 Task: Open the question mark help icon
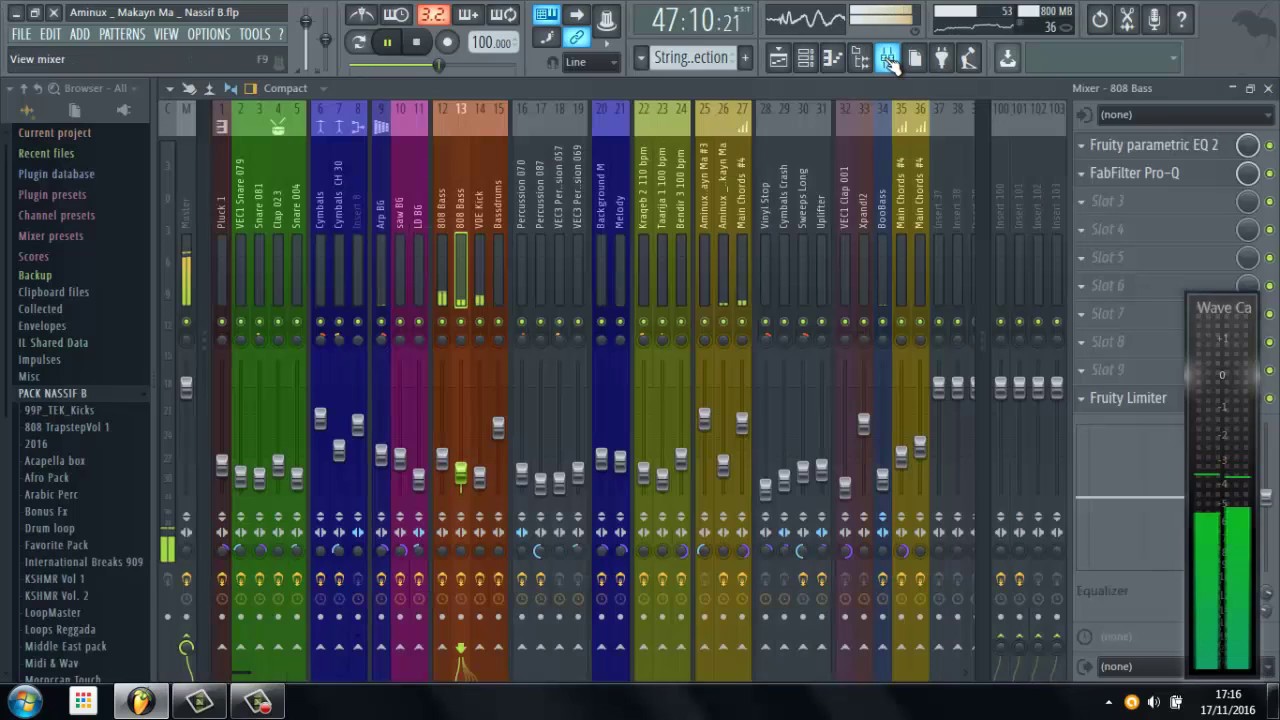(x=1181, y=19)
